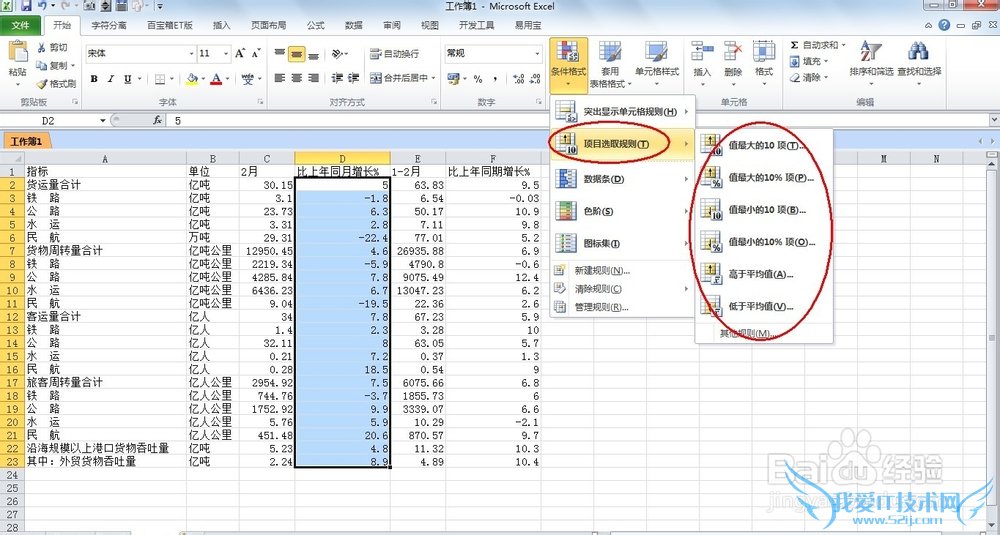Click the increase decimal icon
The width and height of the screenshot is (1000, 535).
(x=518, y=78)
